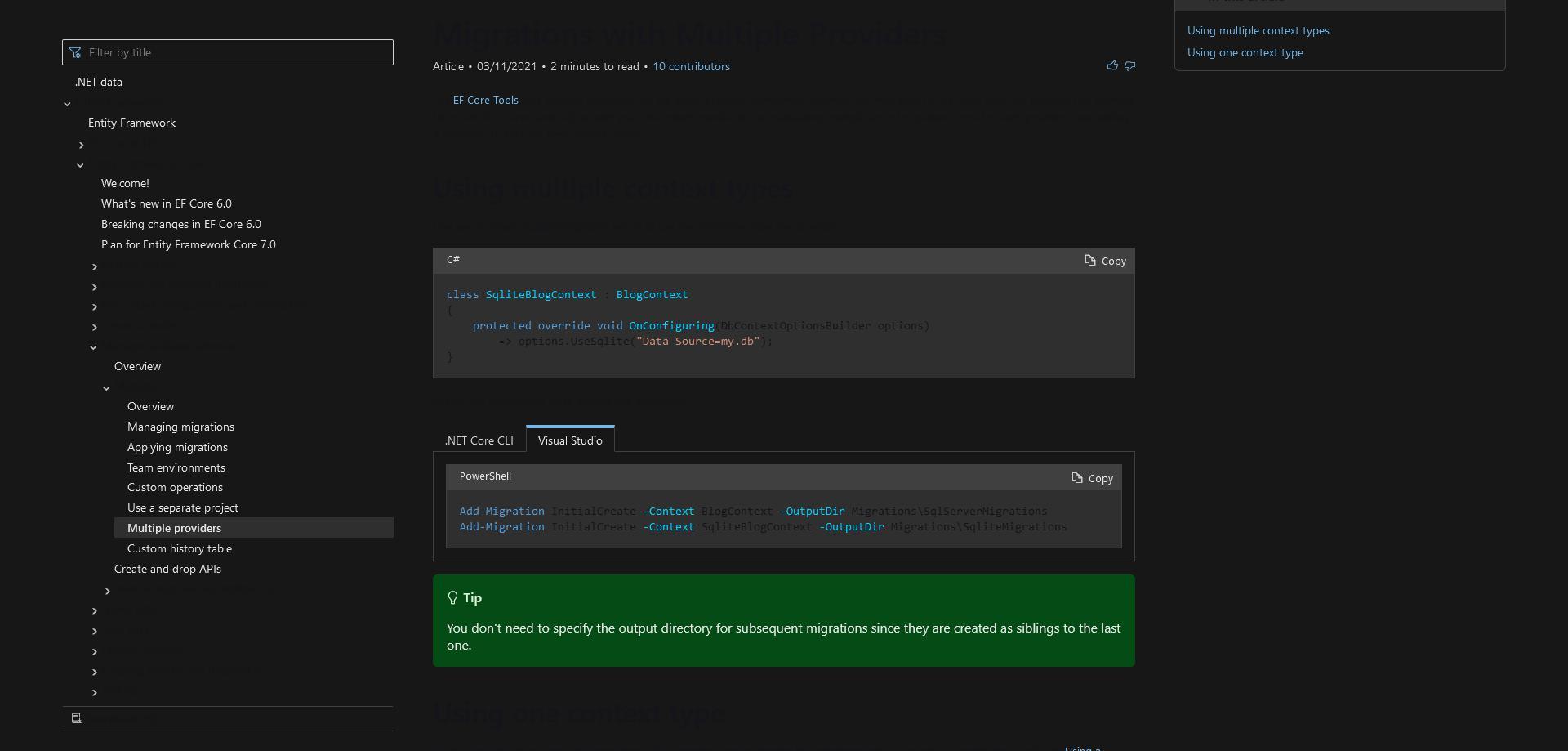The image size is (1568, 751).
Task: Jump to Using multiple context types section
Action: point(1258,30)
